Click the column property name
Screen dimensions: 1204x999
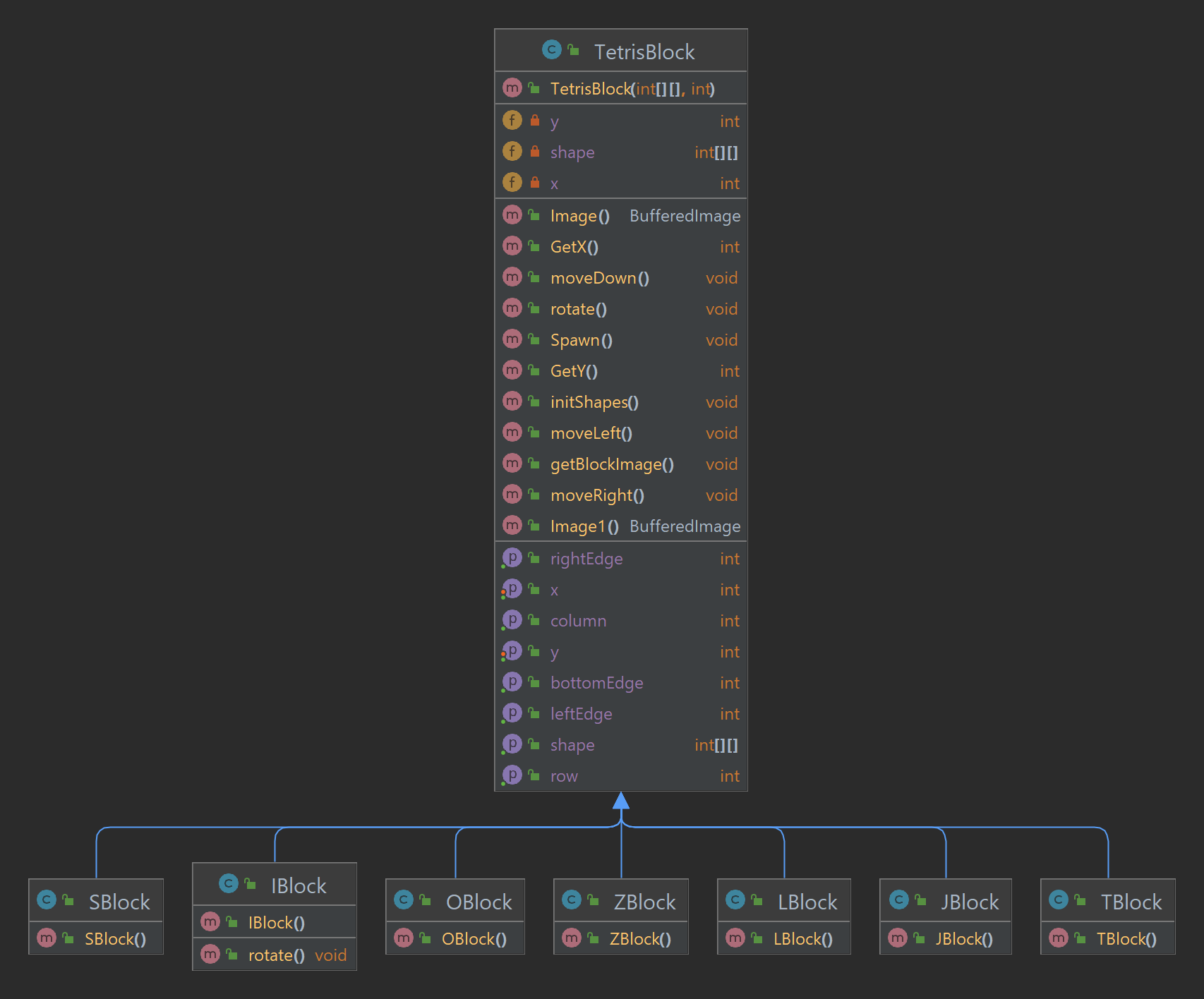tap(578, 621)
